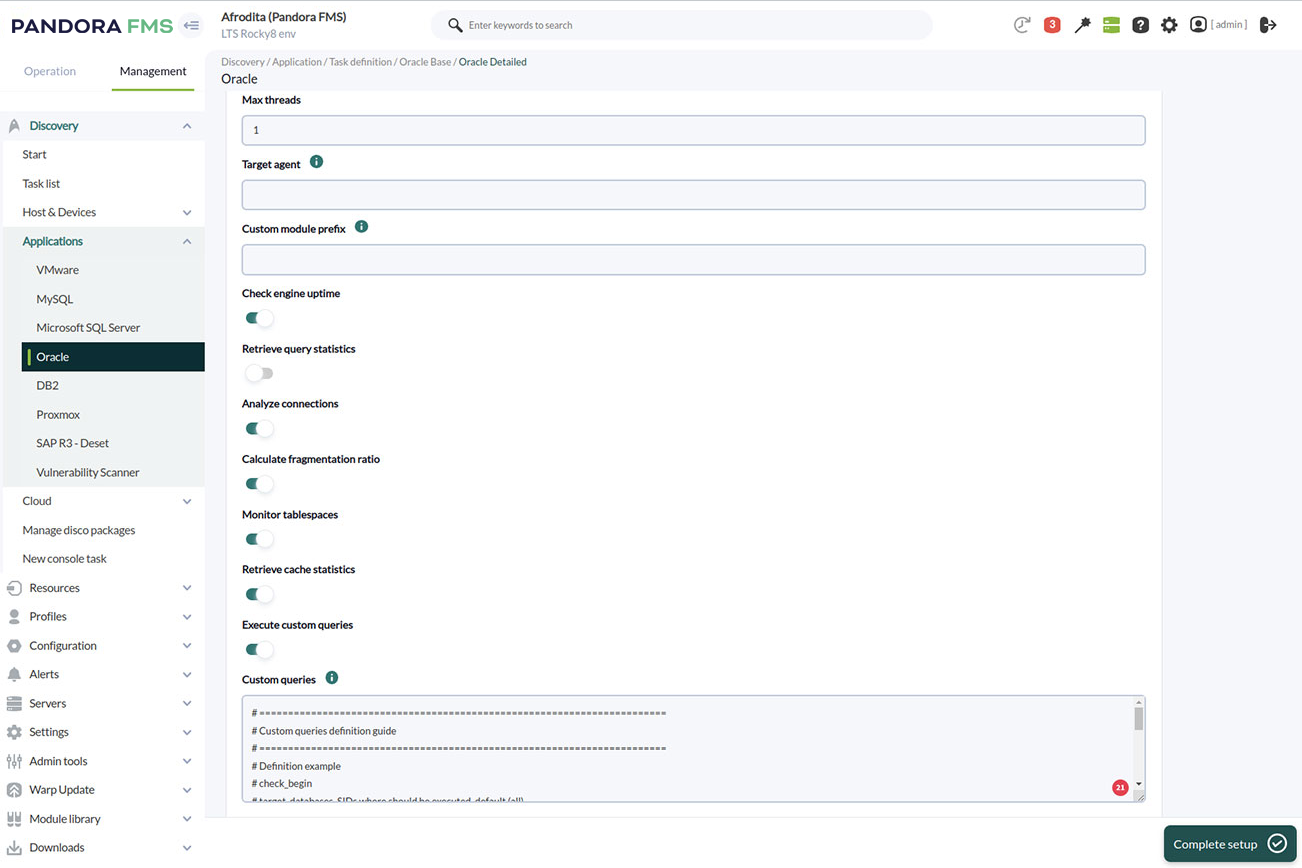Switch to the Operation tab
The width and height of the screenshot is (1302, 868).
click(50, 71)
